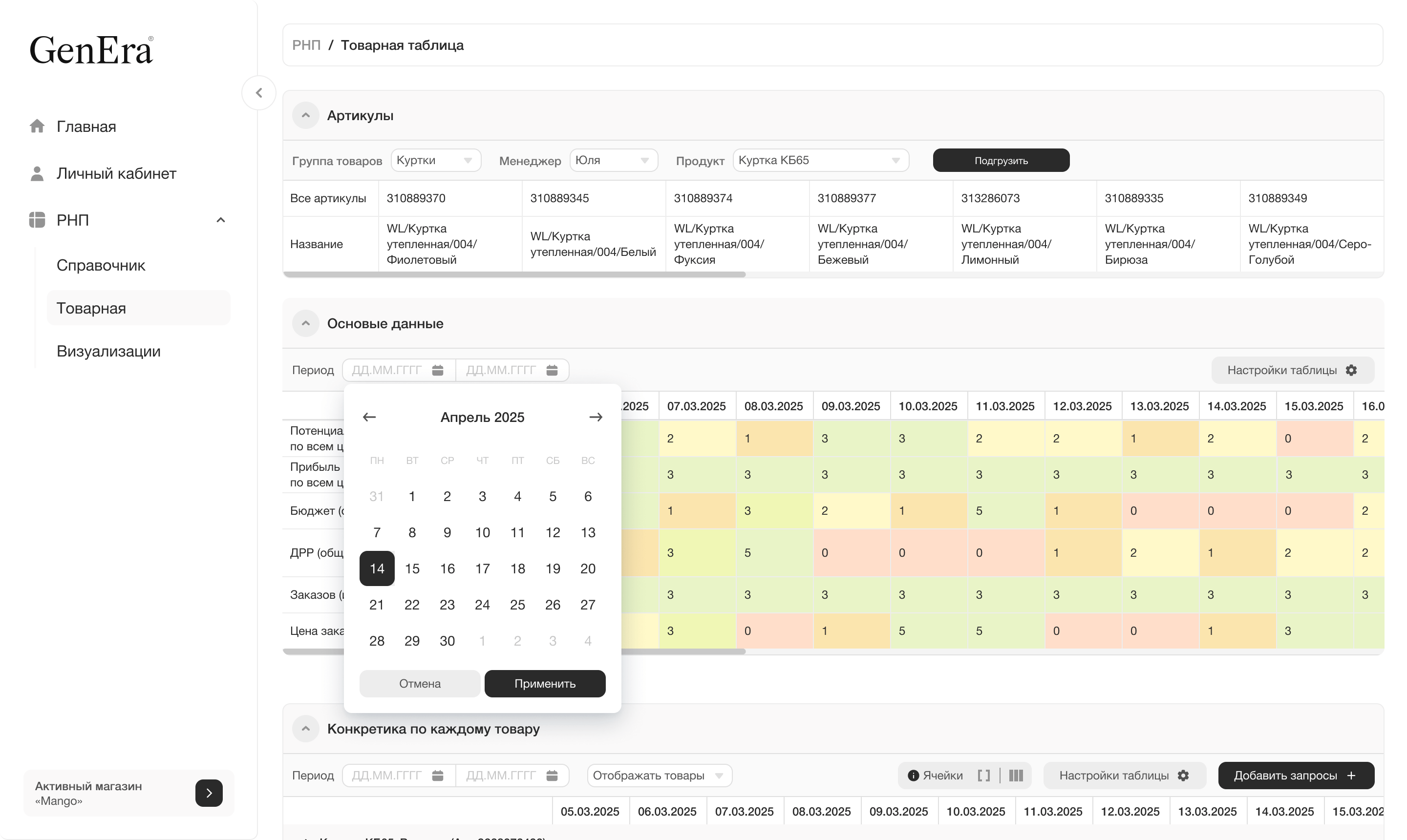Select April 14 in calendar

tap(377, 568)
